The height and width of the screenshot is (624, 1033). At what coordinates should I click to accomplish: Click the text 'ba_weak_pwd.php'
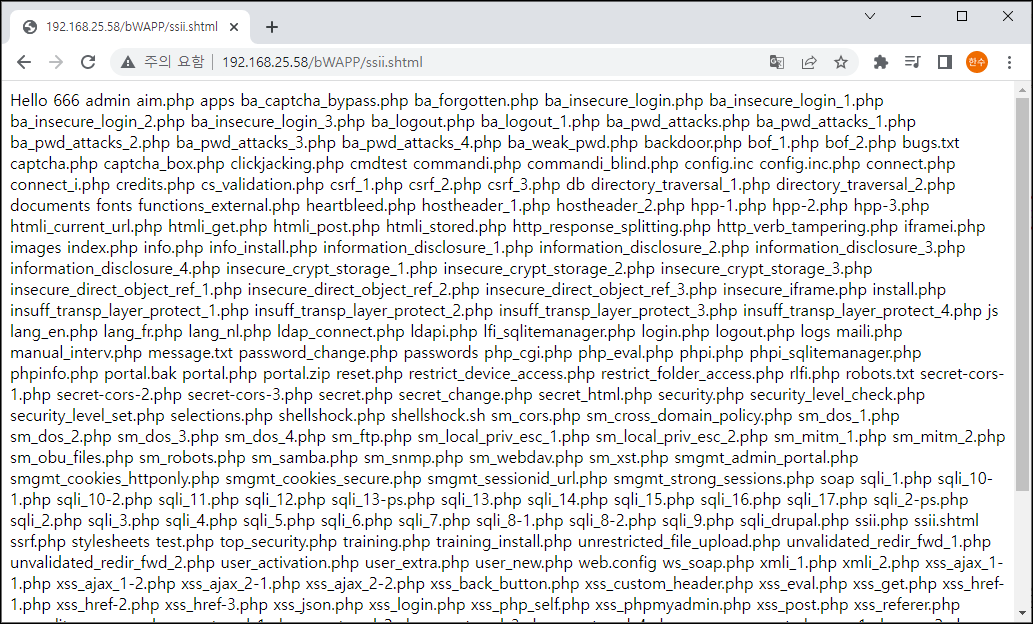pos(572,142)
